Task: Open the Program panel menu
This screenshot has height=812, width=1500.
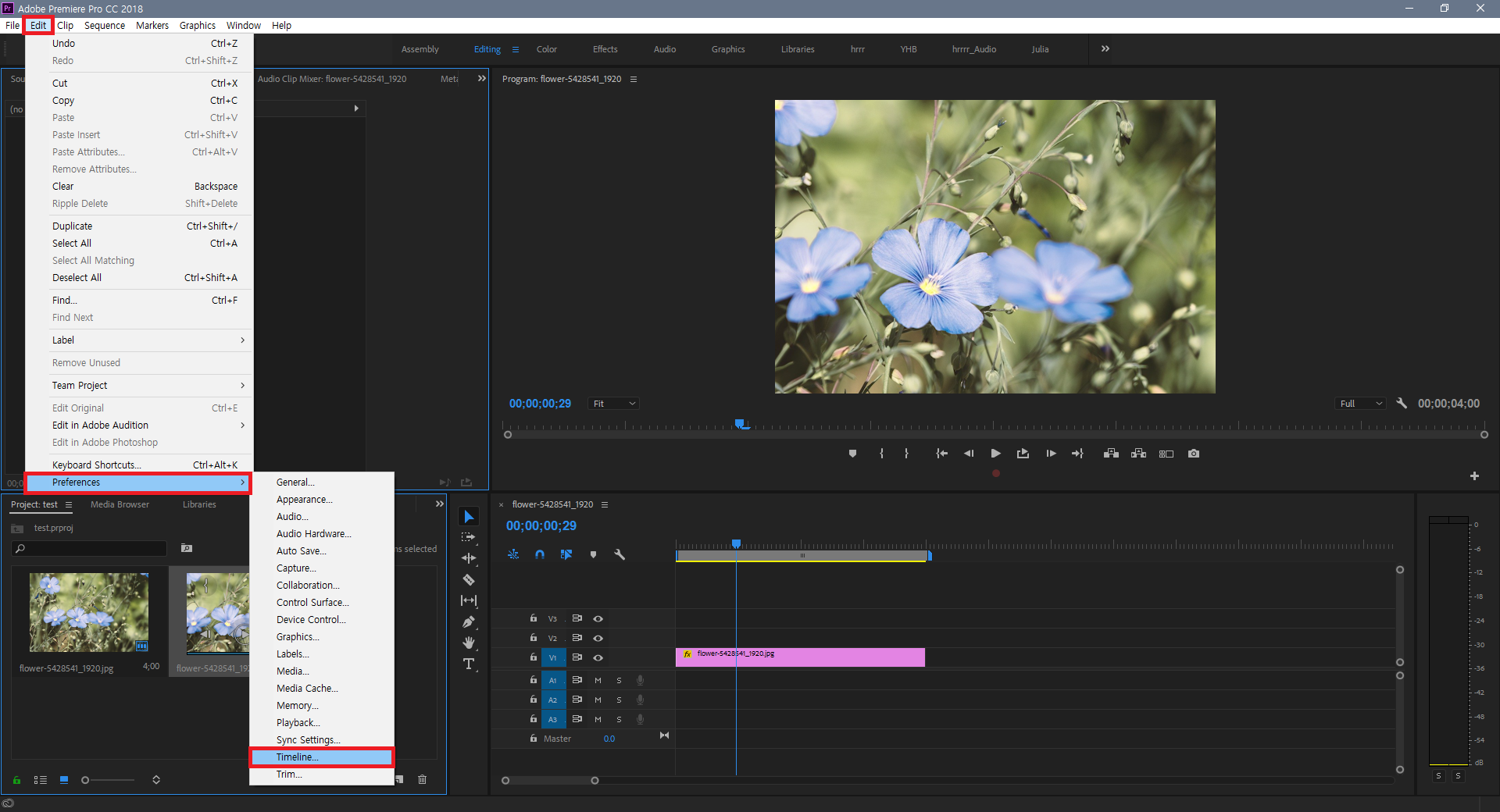Action: click(x=634, y=79)
